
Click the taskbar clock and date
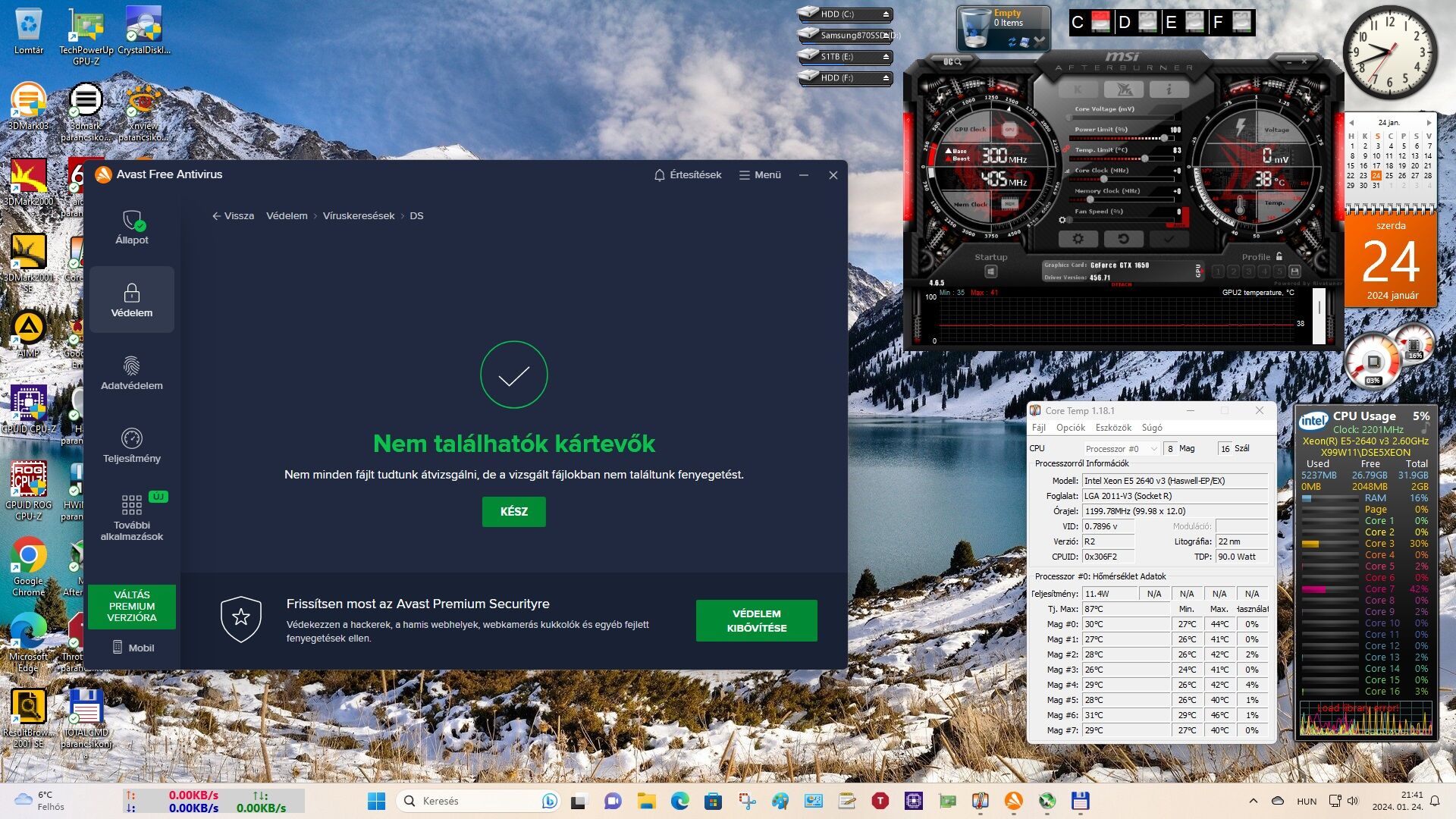[1397, 801]
